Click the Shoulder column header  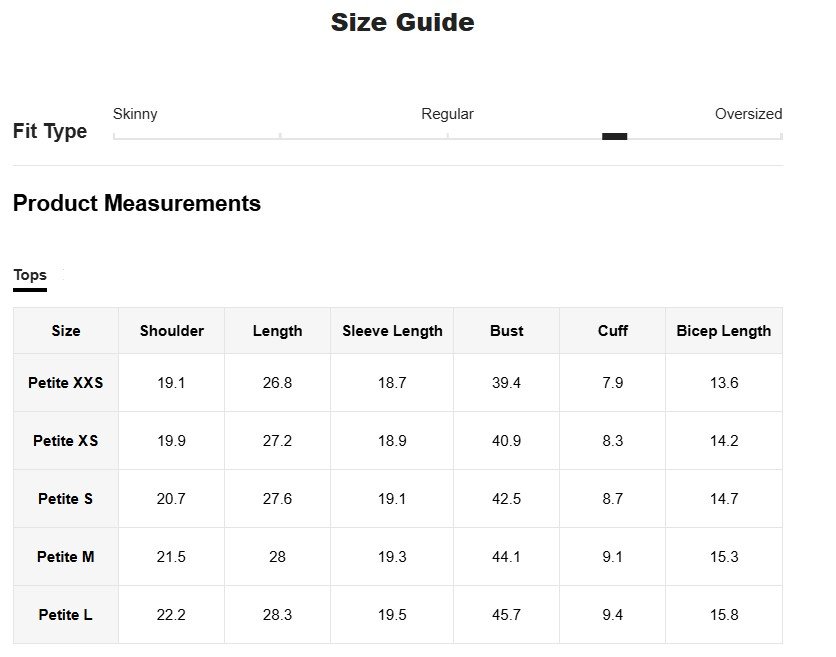pos(172,331)
